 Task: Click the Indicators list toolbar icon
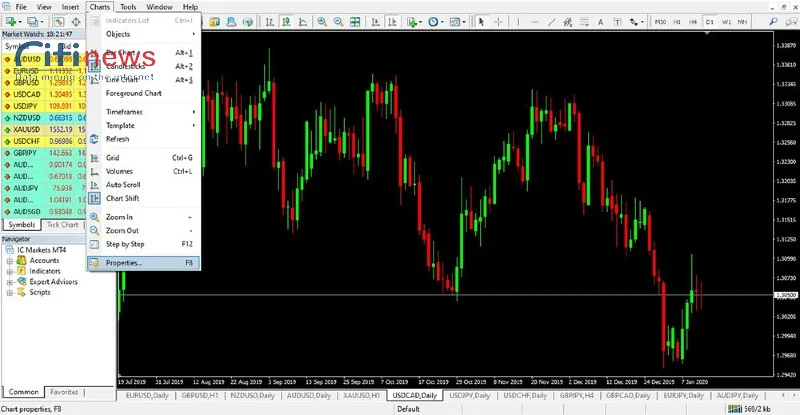click(x=412, y=21)
